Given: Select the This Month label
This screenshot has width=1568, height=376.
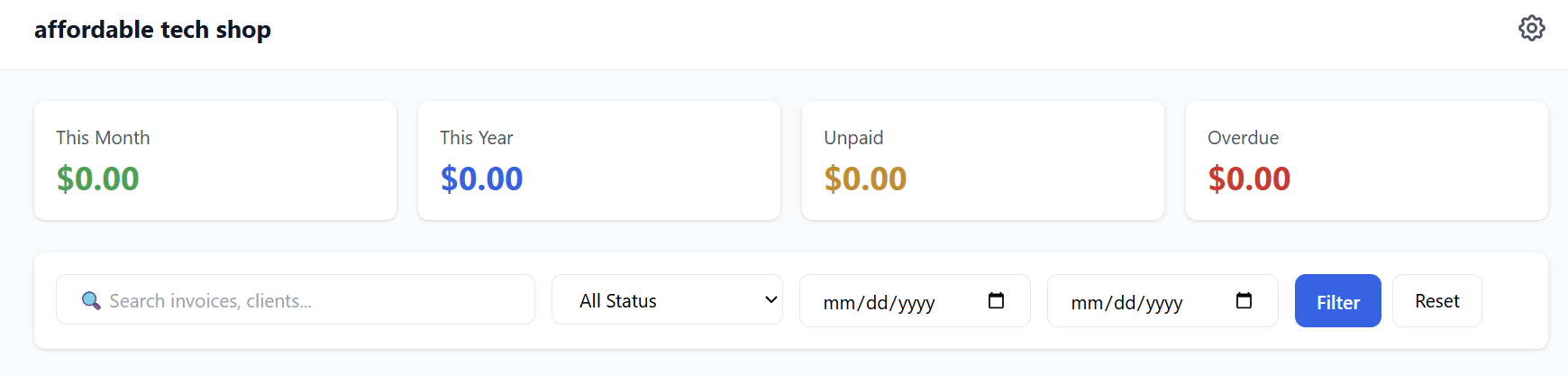Looking at the screenshot, I should tap(103, 138).
